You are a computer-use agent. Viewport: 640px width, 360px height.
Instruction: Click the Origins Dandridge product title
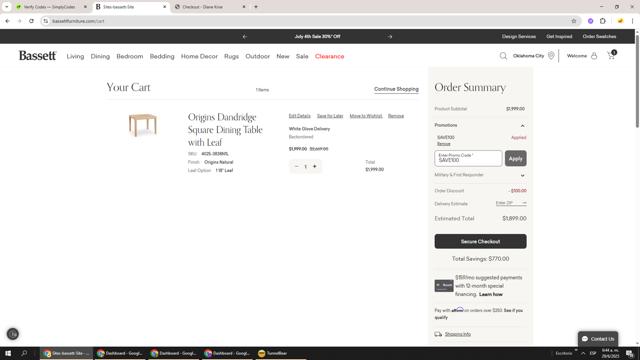(x=225, y=129)
